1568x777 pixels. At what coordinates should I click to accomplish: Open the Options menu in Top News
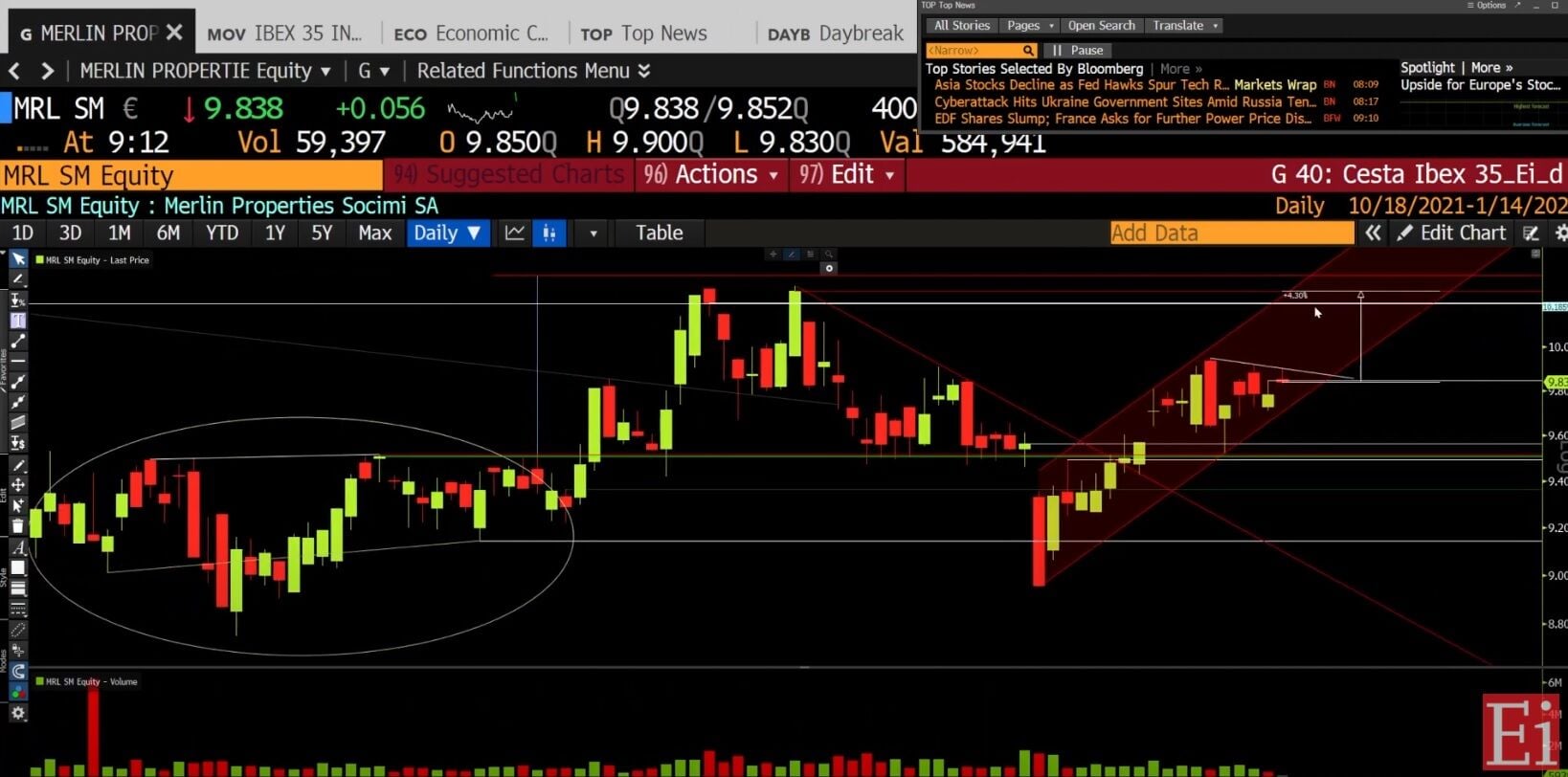(x=1488, y=6)
